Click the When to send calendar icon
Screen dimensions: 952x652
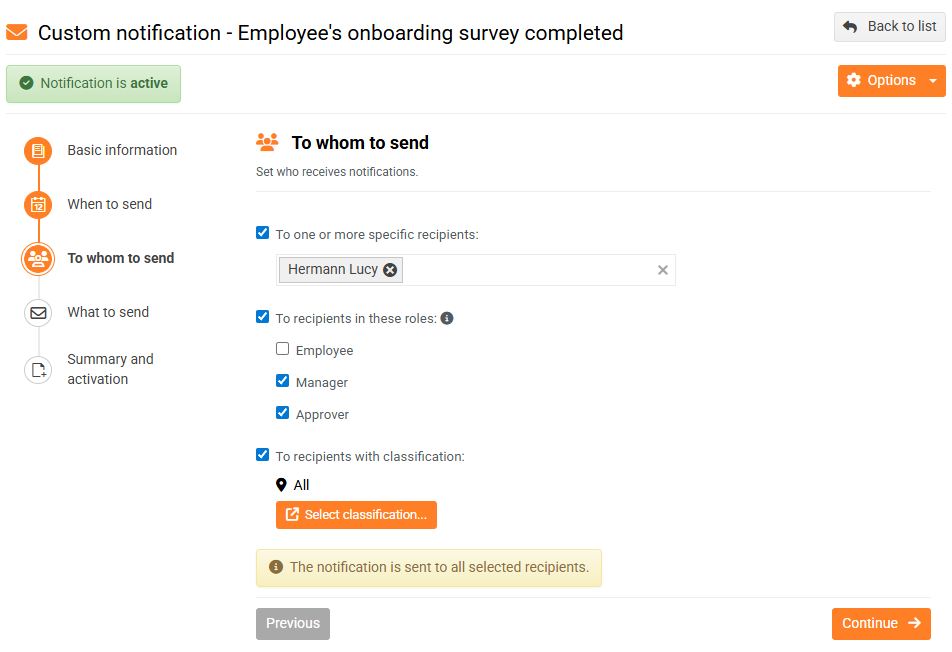[x=38, y=205]
